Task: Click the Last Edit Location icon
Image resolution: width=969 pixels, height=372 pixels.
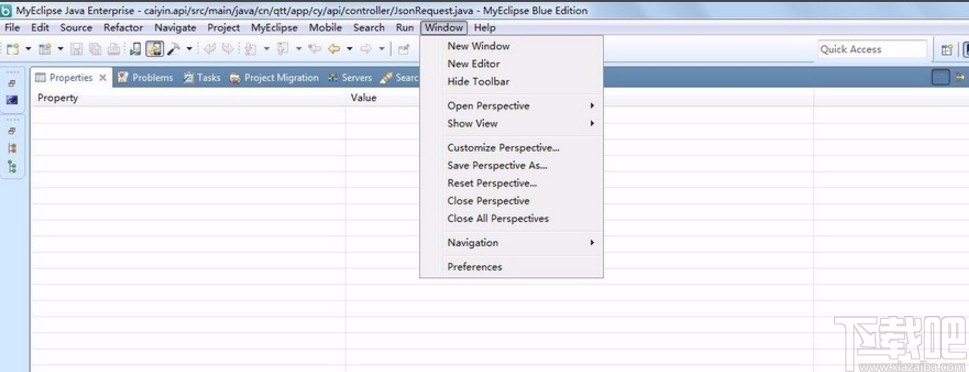Action: click(315, 49)
